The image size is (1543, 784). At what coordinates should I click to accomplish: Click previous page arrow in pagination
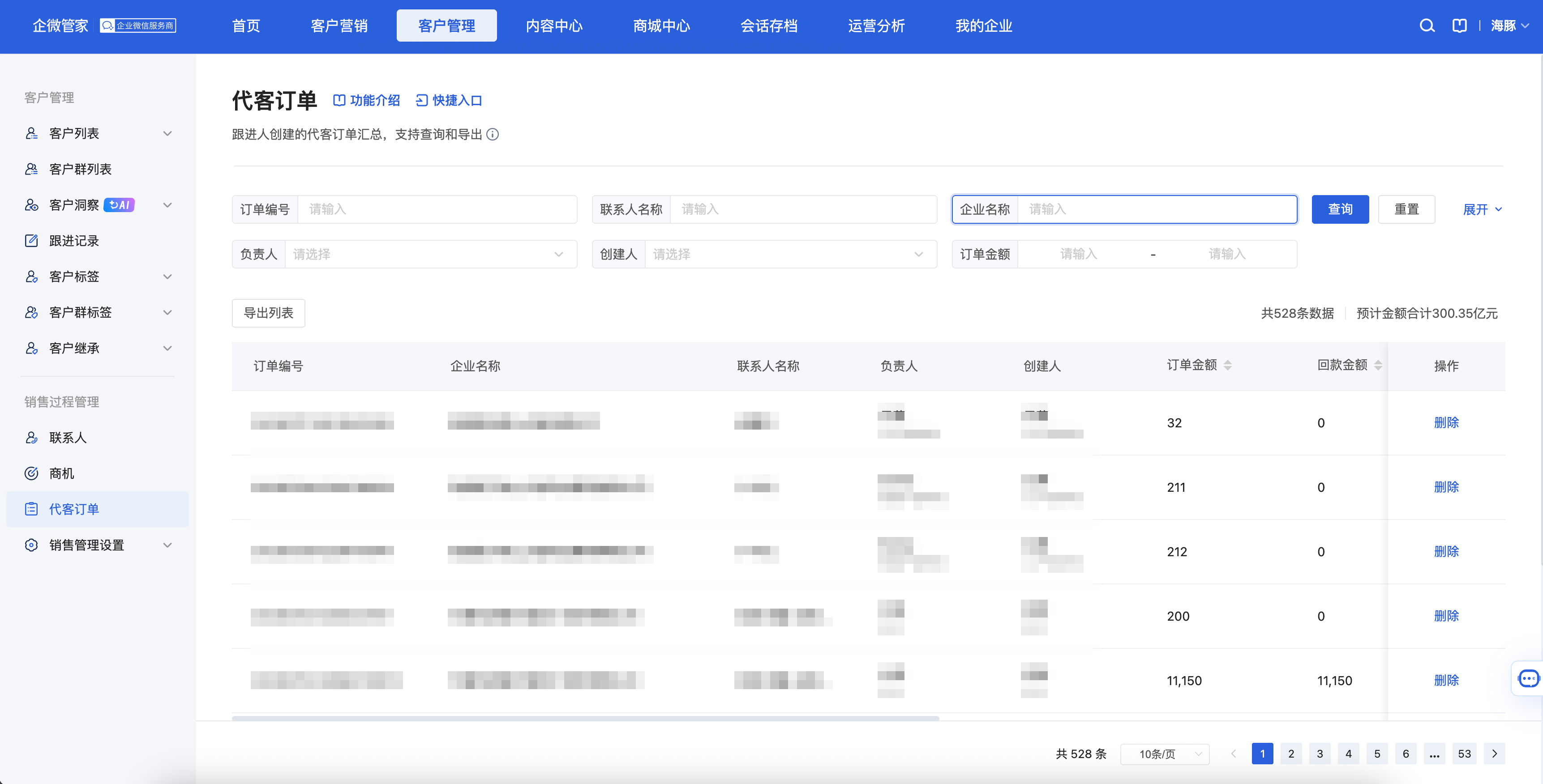pyautogui.click(x=1233, y=754)
